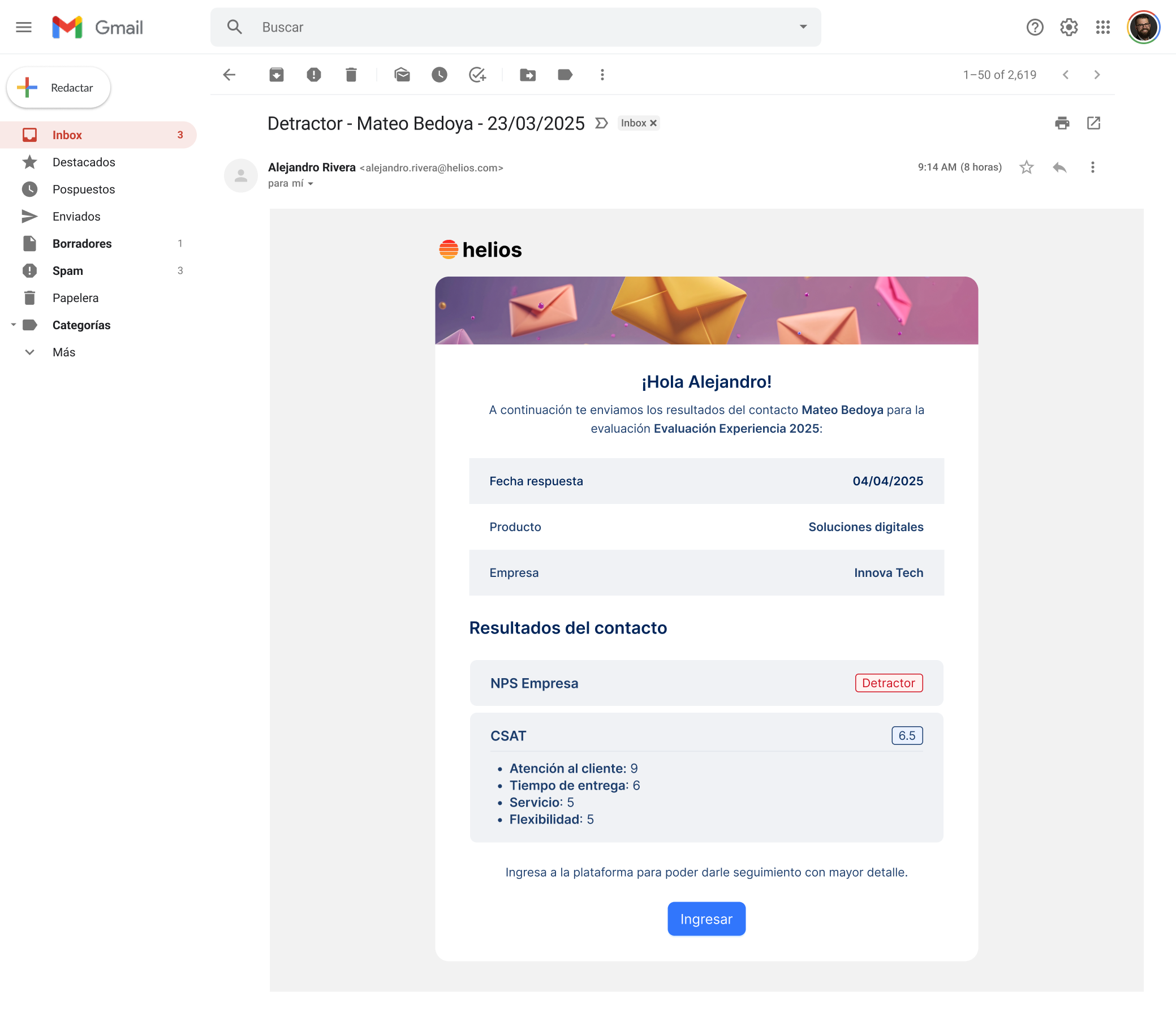Click the Ingresar button in the email
This screenshot has width=1176, height=1026.
point(706,919)
